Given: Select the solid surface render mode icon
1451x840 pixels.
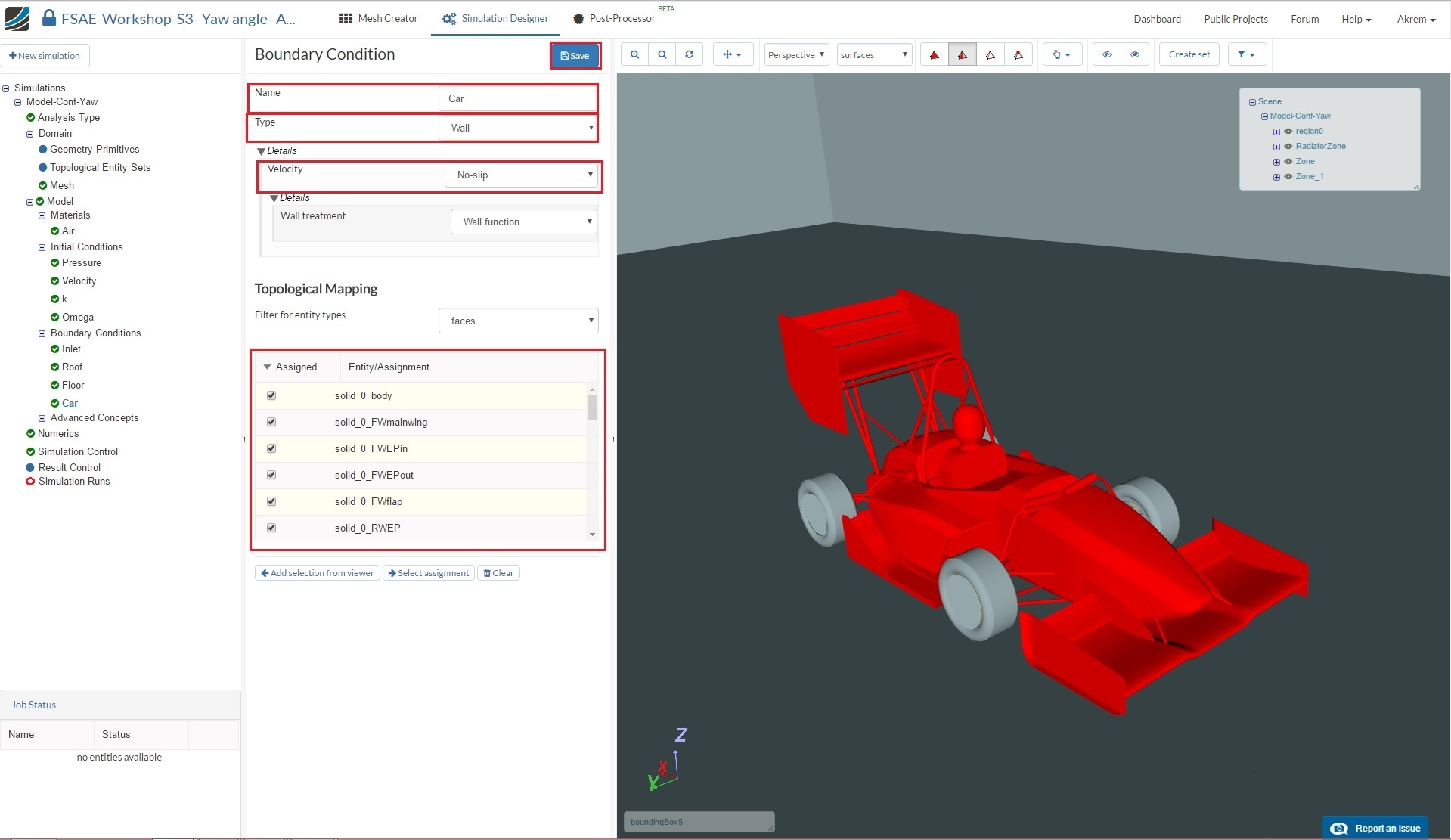Looking at the screenshot, I should pos(935,54).
